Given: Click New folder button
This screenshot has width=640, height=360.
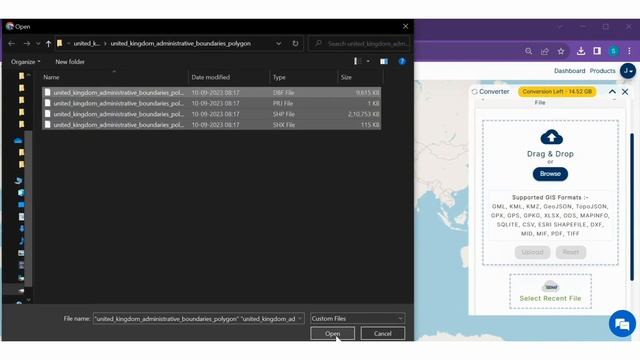Looking at the screenshot, I should [x=70, y=62].
